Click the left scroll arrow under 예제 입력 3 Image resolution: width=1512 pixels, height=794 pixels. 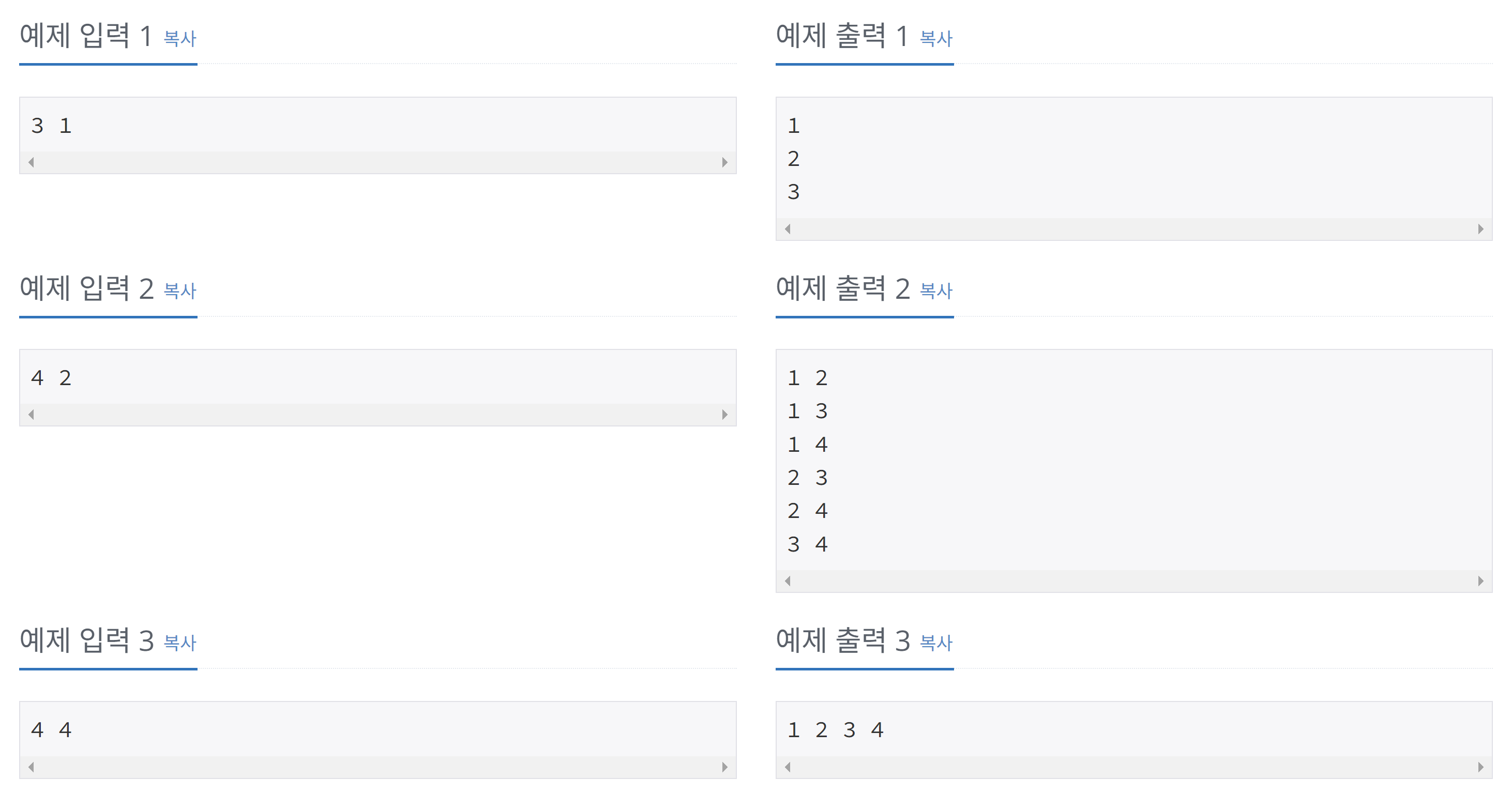click(x=32, y=767)
